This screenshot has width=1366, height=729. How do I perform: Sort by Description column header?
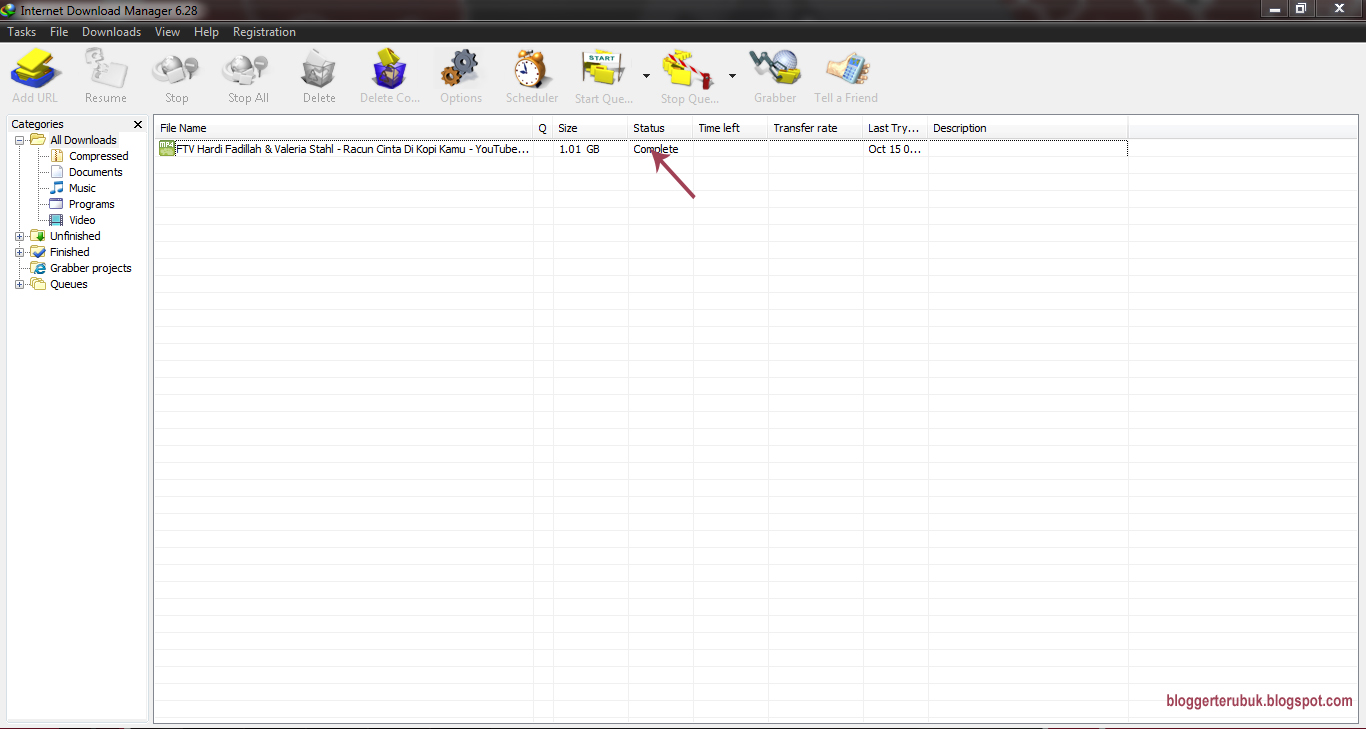coord(1028,128)
